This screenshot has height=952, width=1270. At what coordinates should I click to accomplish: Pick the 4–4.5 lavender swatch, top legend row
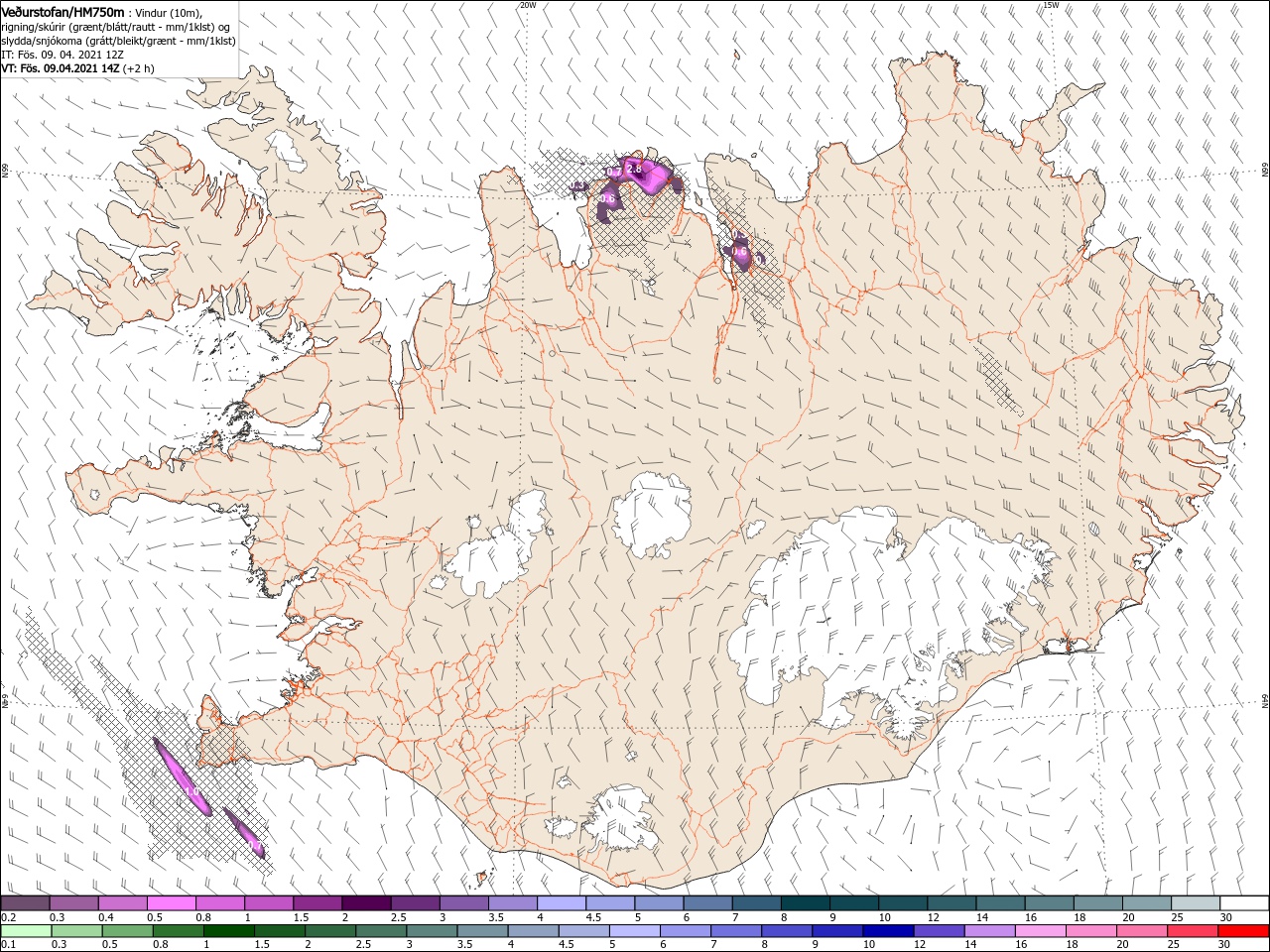(x=561, y=903)
